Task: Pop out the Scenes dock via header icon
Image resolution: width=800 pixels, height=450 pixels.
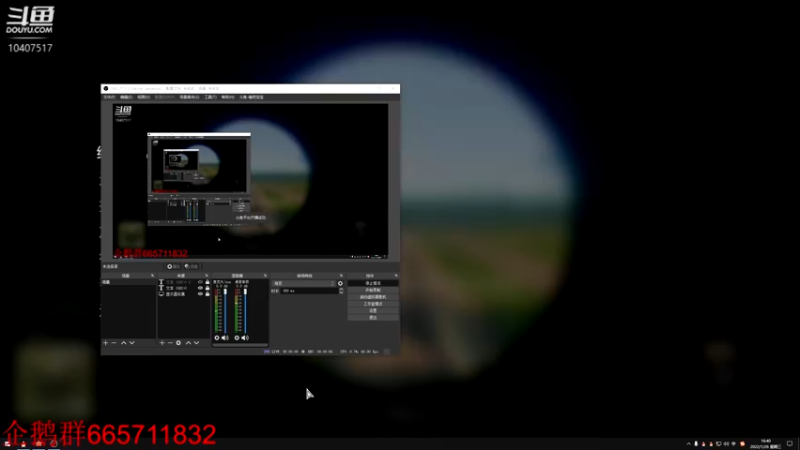Action: coord(153,276)
